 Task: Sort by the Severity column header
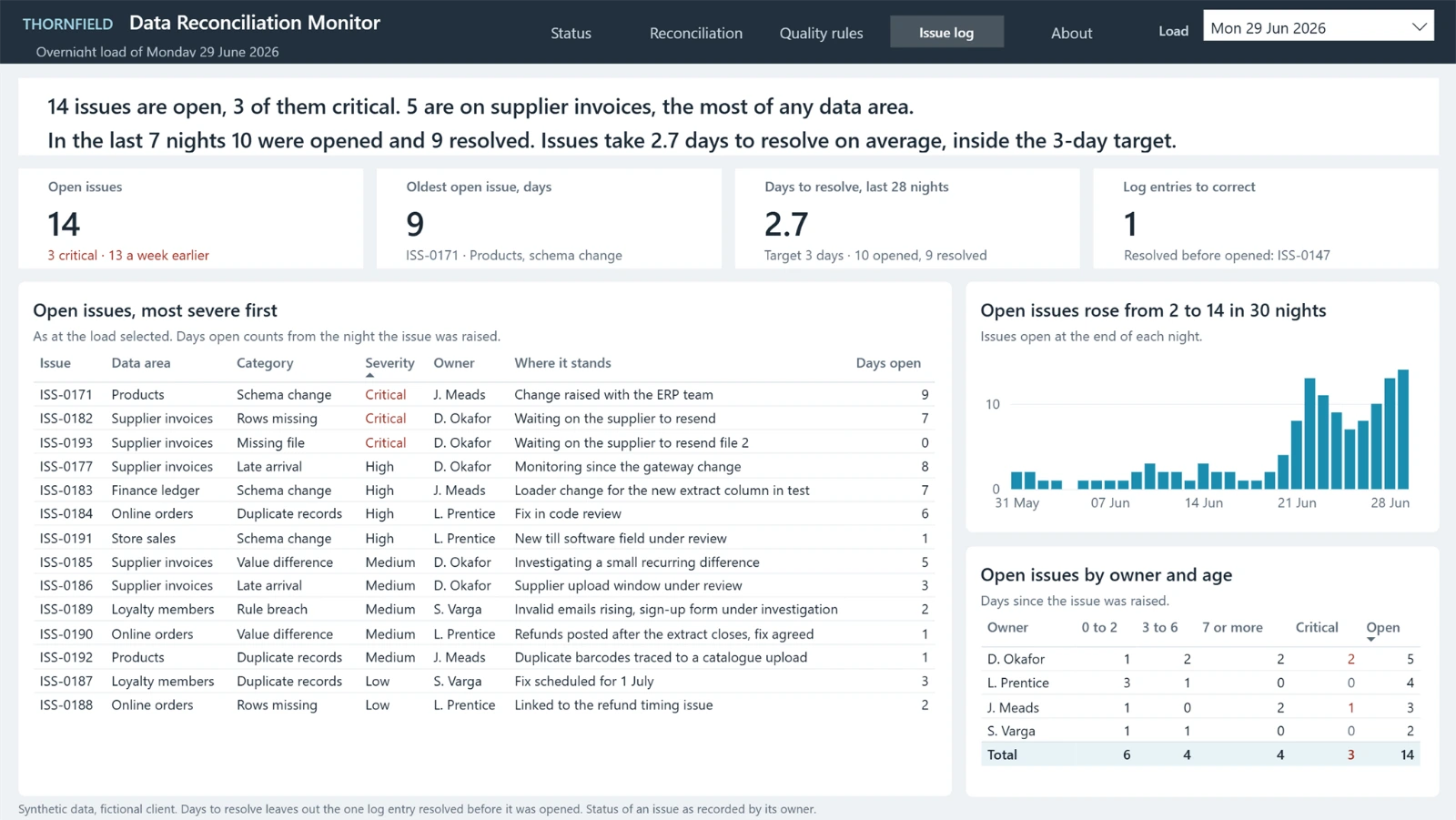coord(389,362)
